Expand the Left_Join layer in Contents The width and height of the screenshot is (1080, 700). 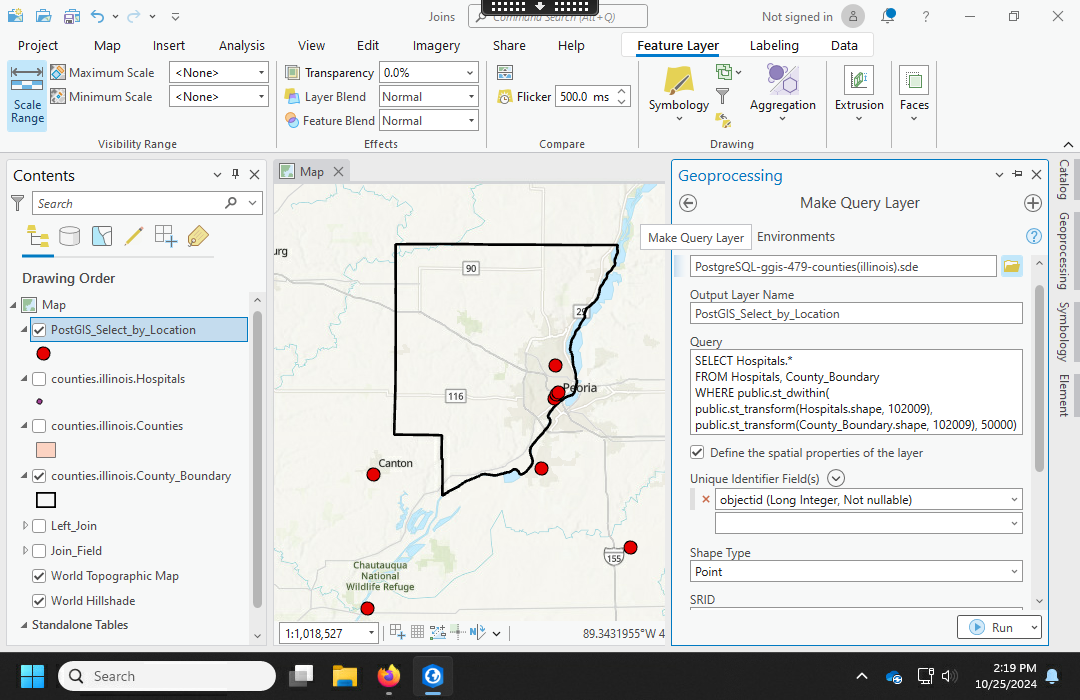[x=25, y=526]
